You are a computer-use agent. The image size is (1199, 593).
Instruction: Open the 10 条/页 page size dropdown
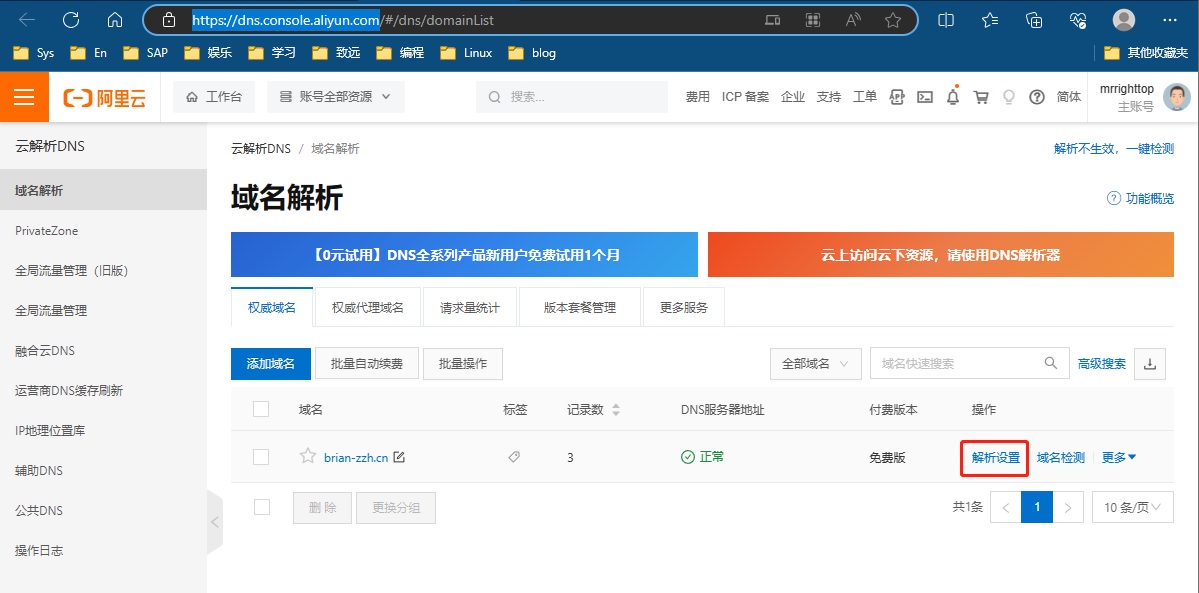click(1132, 508)
